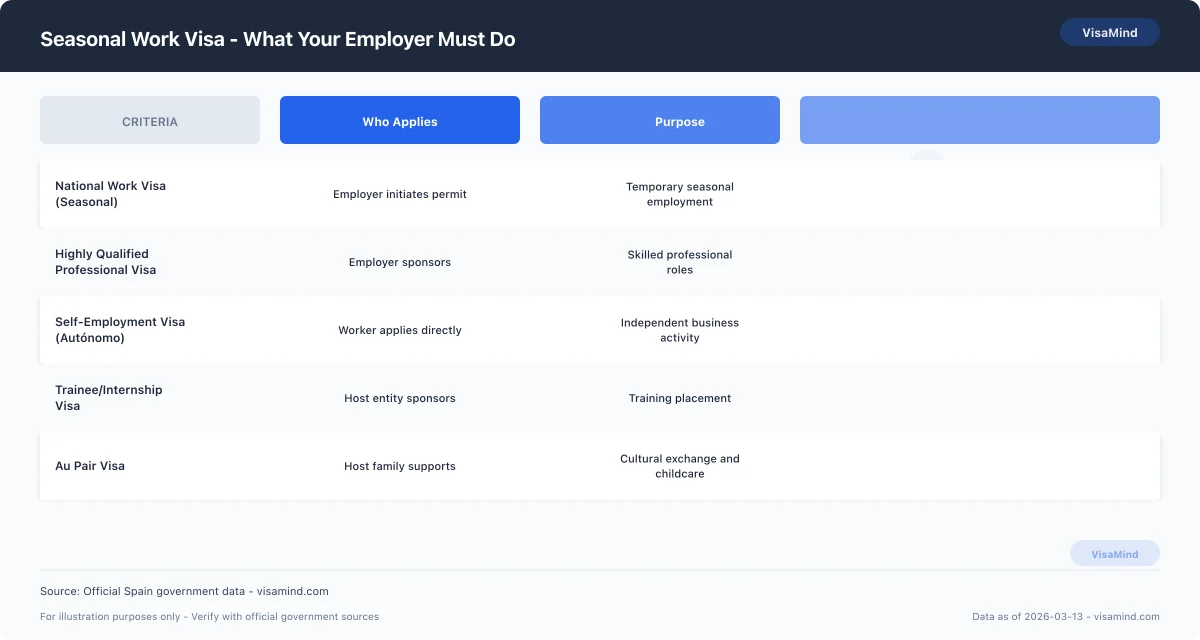Click the Cultural exchange and childcare cell
The height and width of the screenshot is (640, 1200).
[679, 466]
